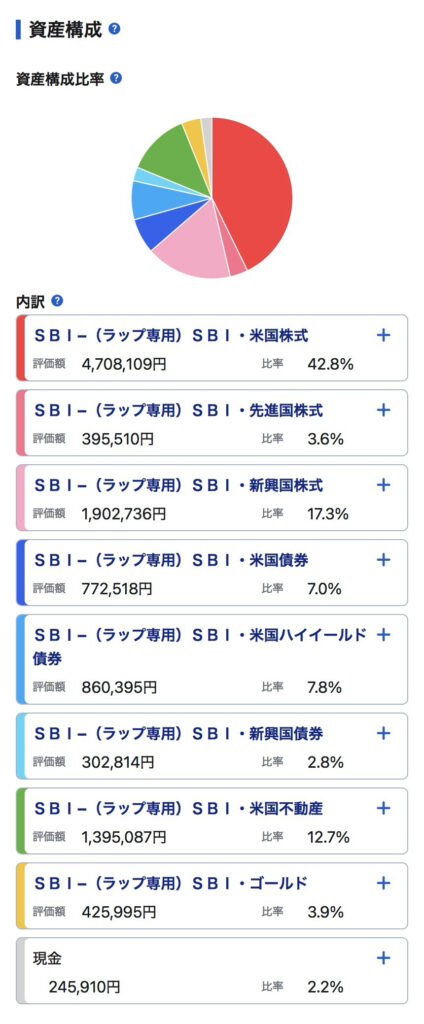
Task: Expand the SBI・米国不動産 row plus icon
Action: (x=383, y=808)
